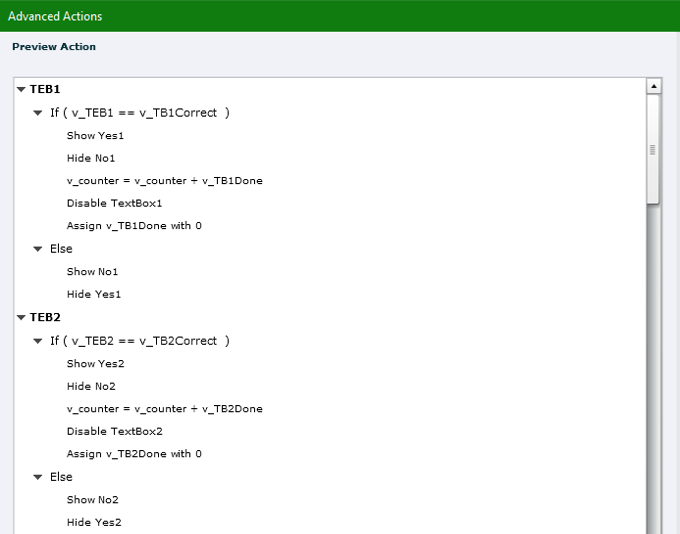The image size is (680, 534).
Task: Collapse the If v_TEB1 == v_TB1Correct branch
Action: coord(38,113)
